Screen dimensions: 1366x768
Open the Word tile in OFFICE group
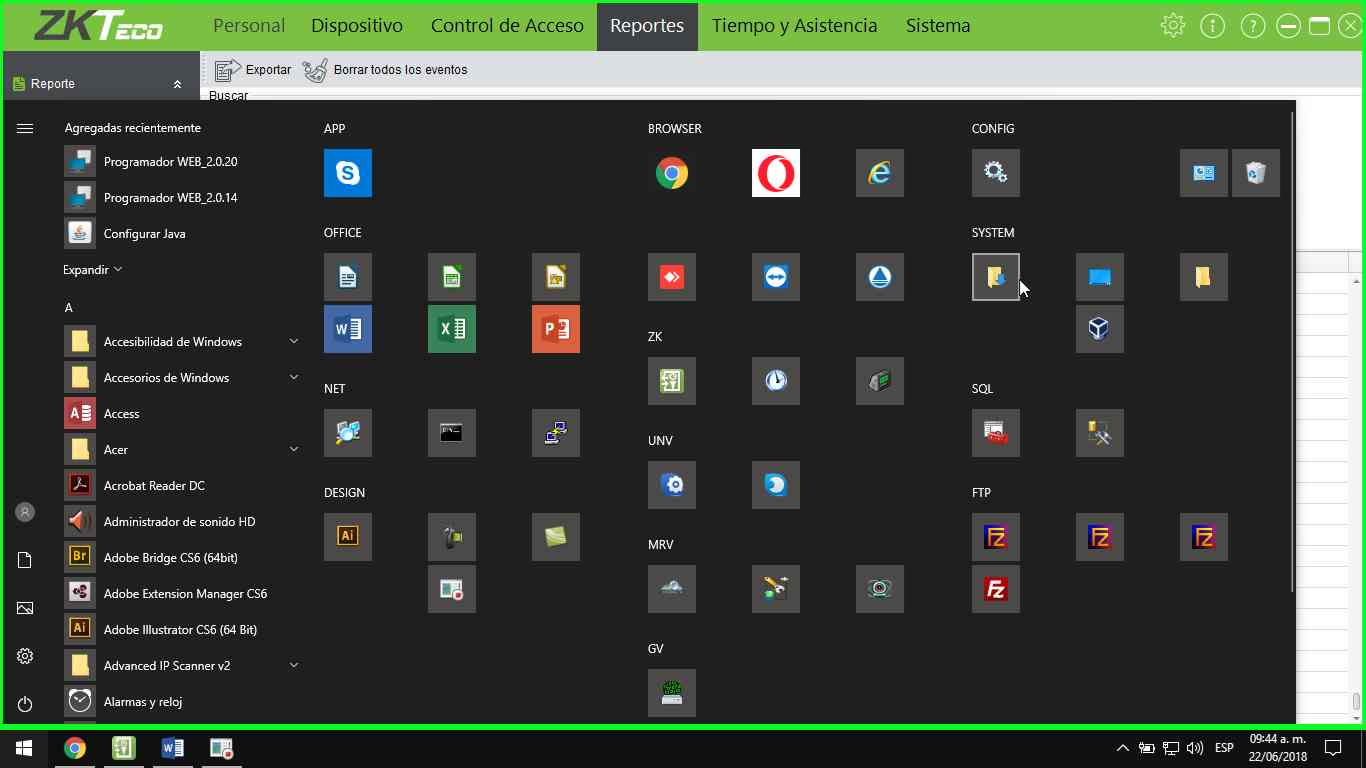pos(348,329)
